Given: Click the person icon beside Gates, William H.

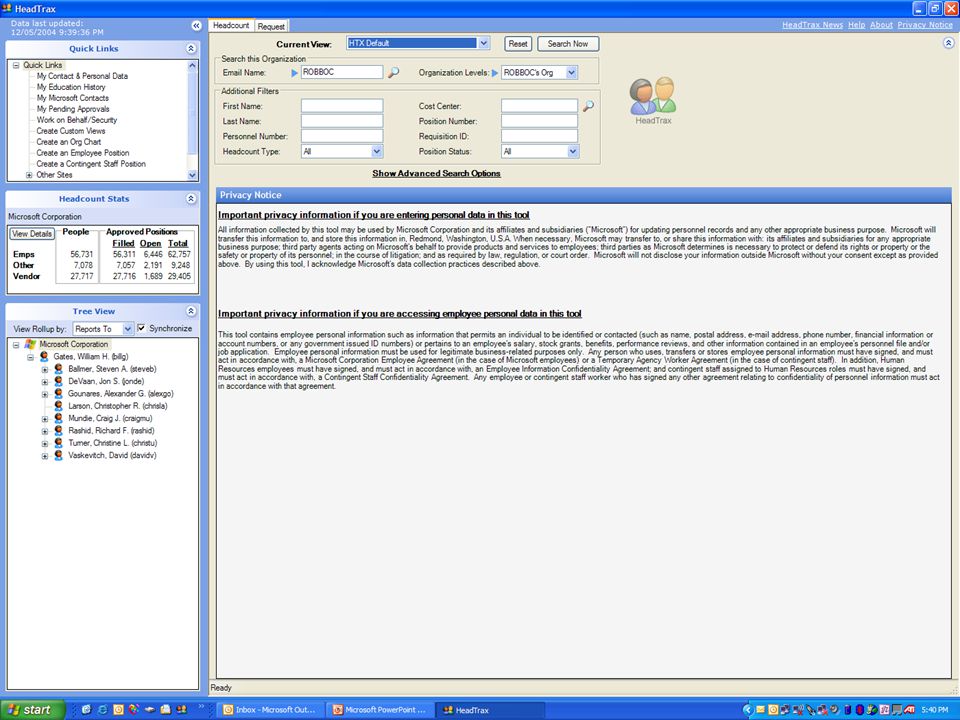Looking at the screenshot, I should 44,356.
